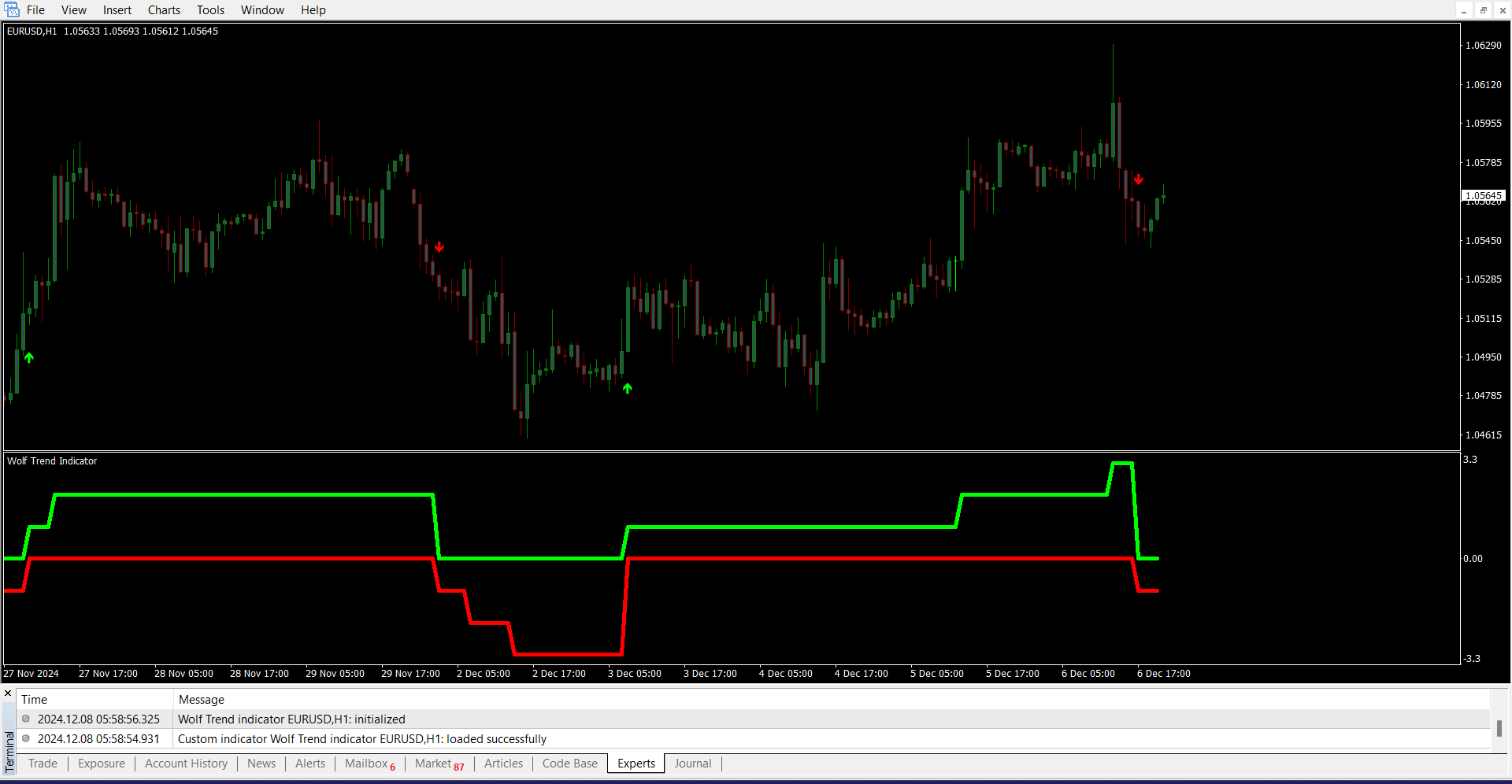The image size is (1512, 784).
Task: Open the Tools menu
Action: point(210,10)
